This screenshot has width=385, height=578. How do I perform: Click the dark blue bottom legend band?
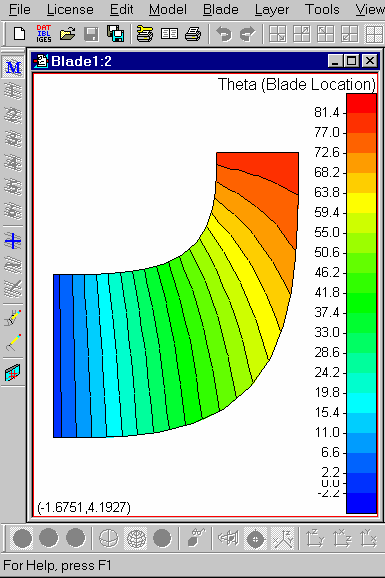point(361,503)
